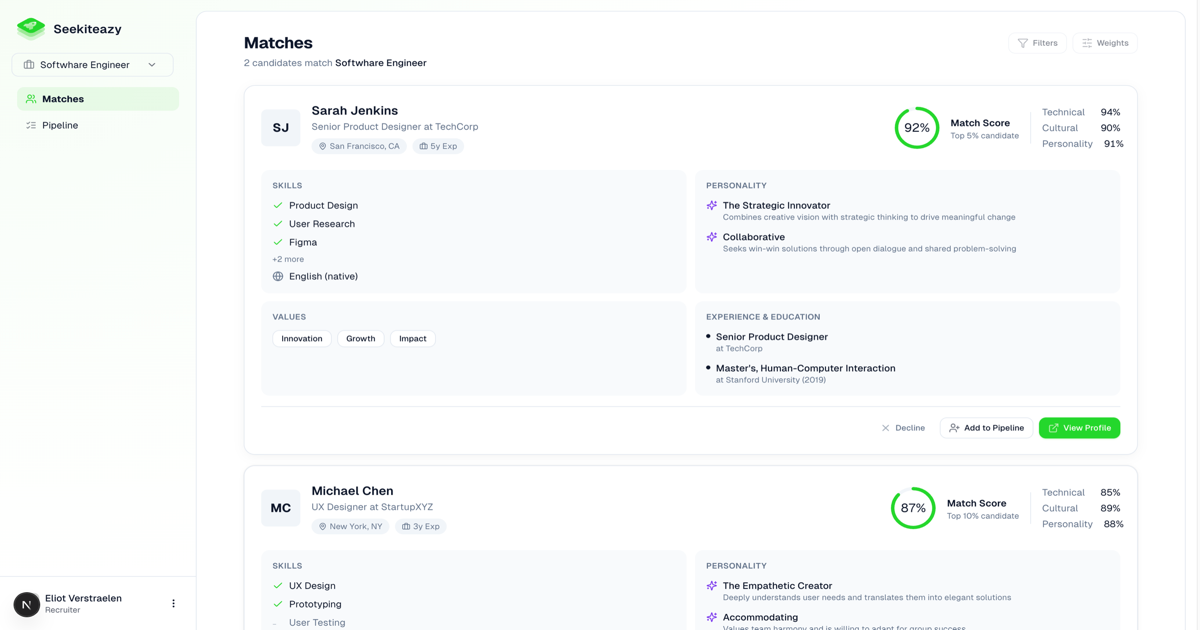Click the location pin icon beside San Francisco

323,146
